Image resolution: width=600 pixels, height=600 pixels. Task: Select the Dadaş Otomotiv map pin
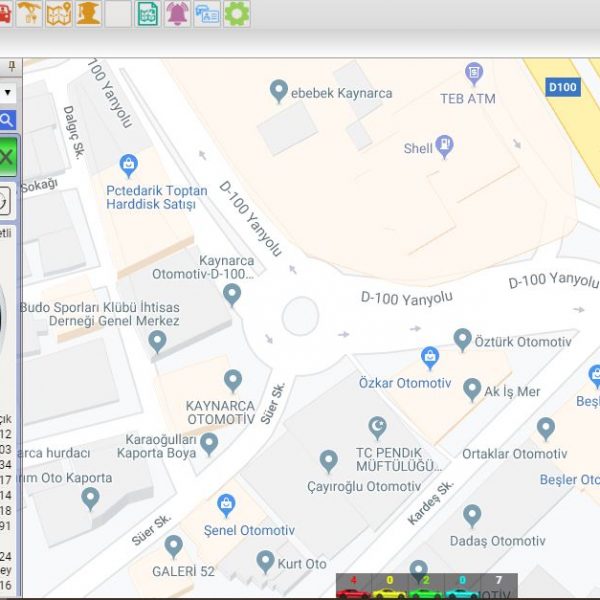[x=472, y=515]
